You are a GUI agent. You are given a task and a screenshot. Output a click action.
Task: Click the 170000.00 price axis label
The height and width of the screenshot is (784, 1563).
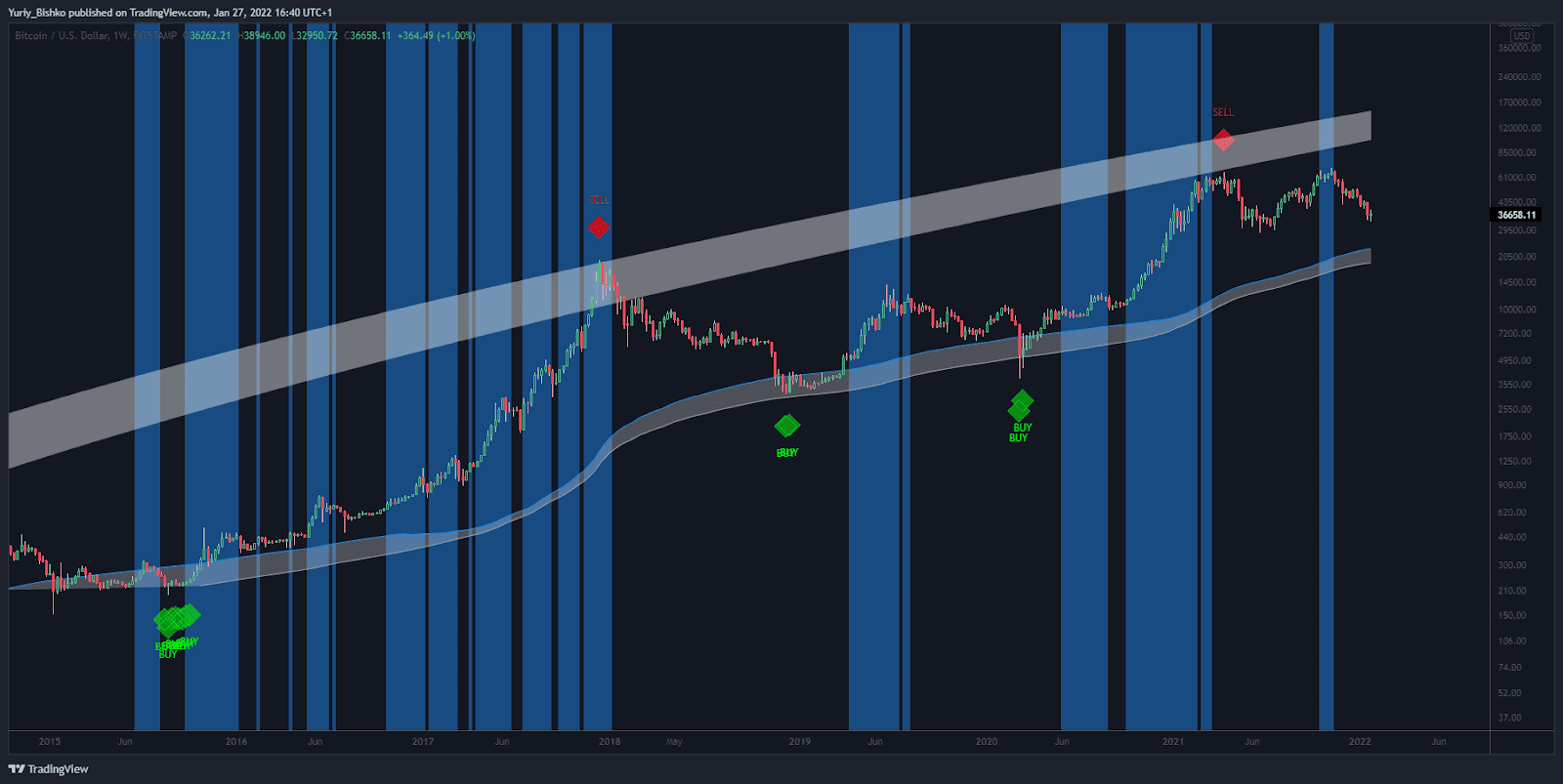pos(1519,103)
